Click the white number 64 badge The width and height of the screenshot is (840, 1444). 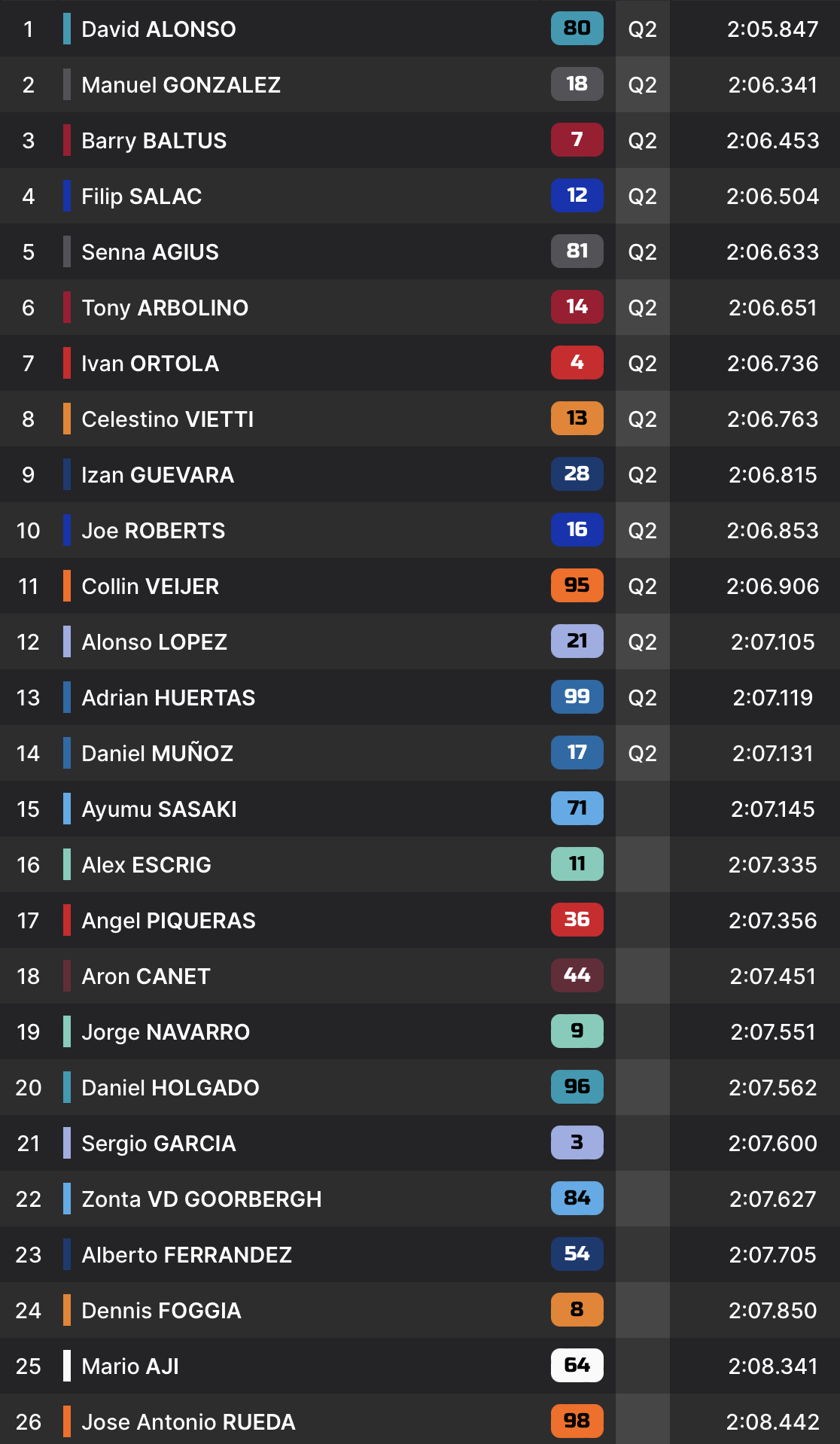pyautogui.click(x=577, y=1366)
